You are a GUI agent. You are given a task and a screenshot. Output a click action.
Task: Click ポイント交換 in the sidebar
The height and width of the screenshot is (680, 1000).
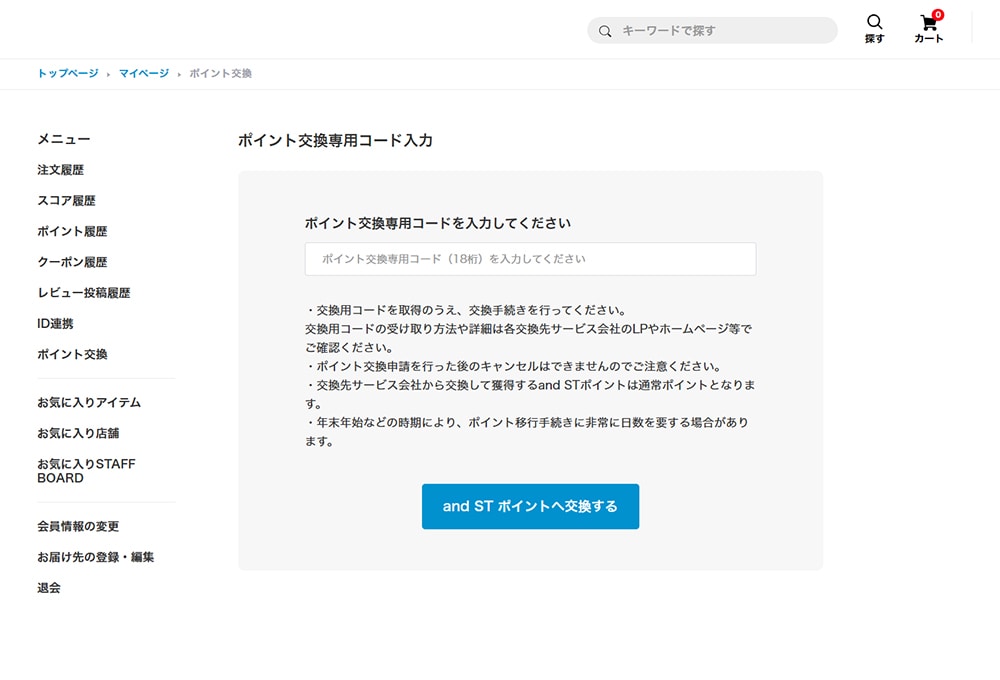72,355
